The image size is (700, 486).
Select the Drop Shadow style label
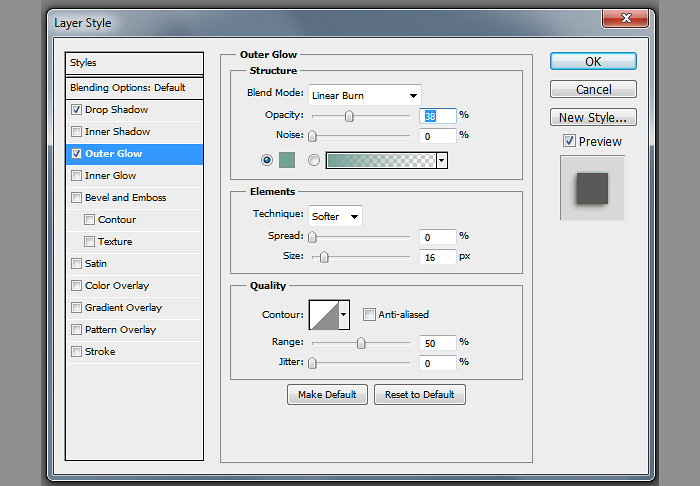(117, 109)
